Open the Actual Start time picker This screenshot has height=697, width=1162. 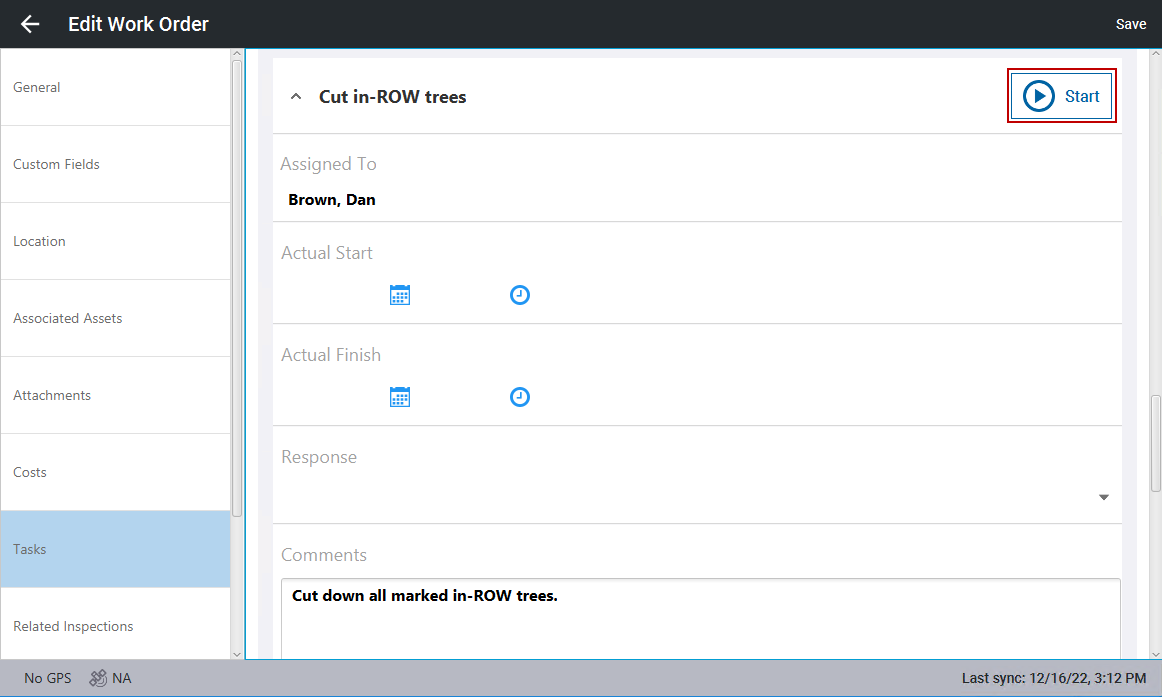click(520, 295)
